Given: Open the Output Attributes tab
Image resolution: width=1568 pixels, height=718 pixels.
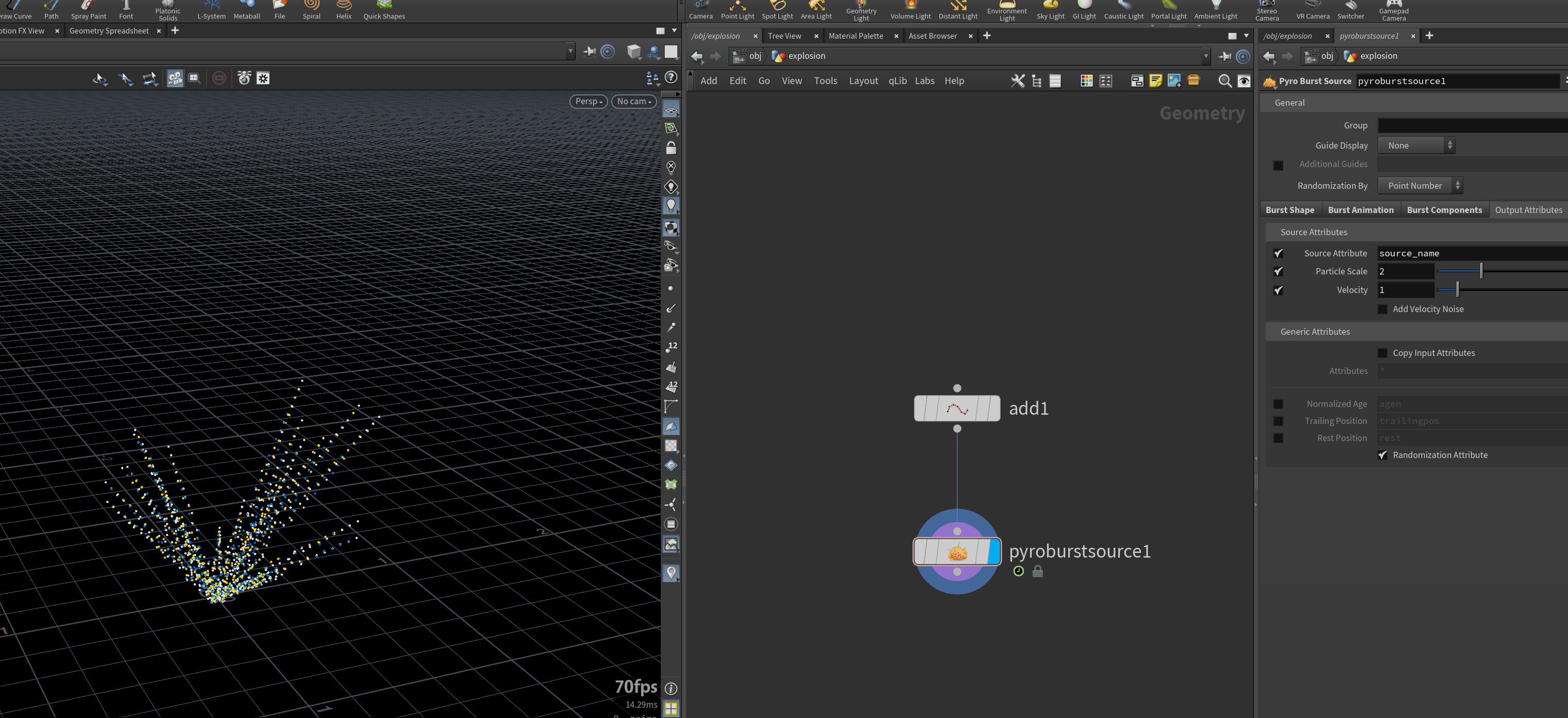Looking at the screenshot, I should (x=1528, y=210).
